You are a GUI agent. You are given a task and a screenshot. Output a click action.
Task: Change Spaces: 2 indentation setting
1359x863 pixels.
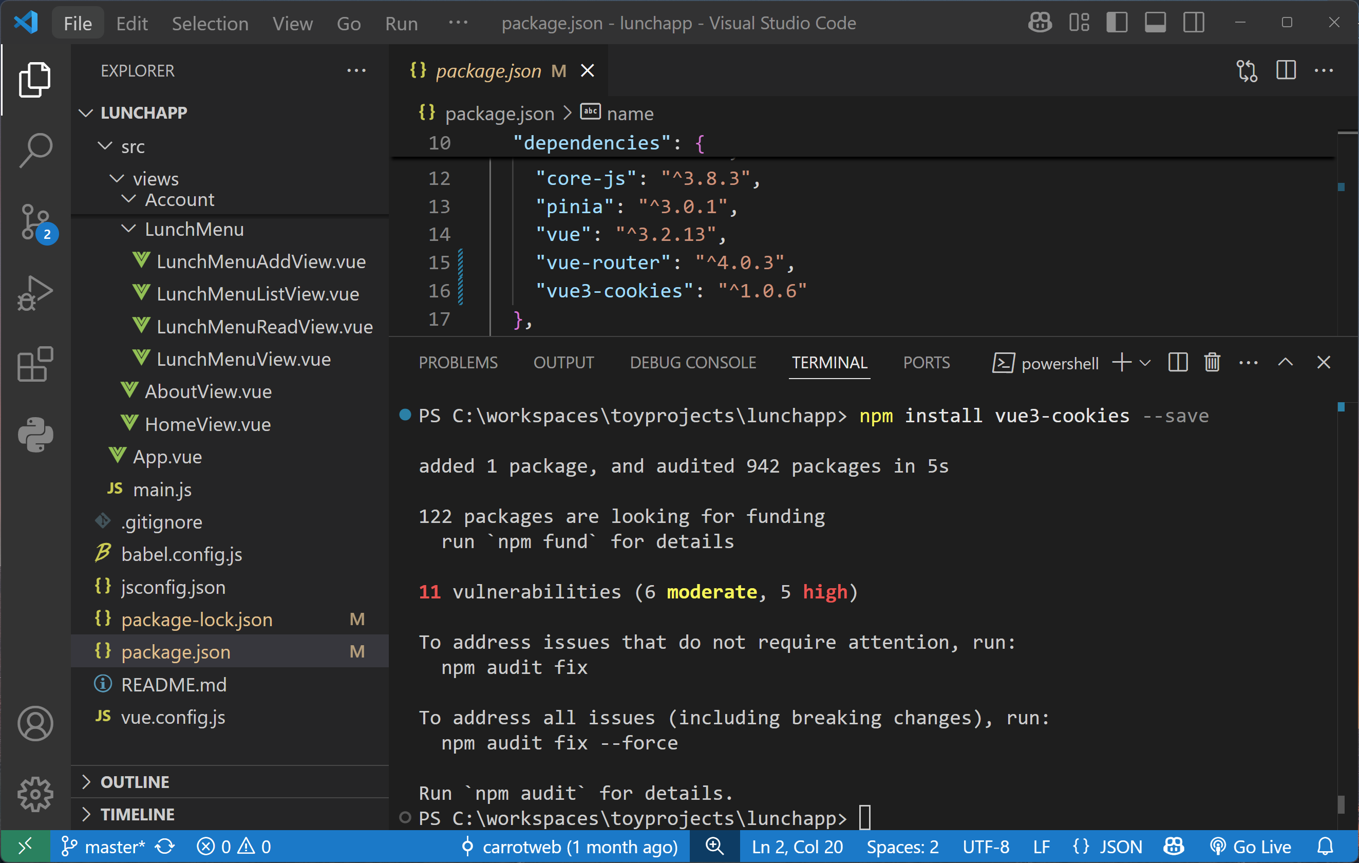click(x=902, y=847)
